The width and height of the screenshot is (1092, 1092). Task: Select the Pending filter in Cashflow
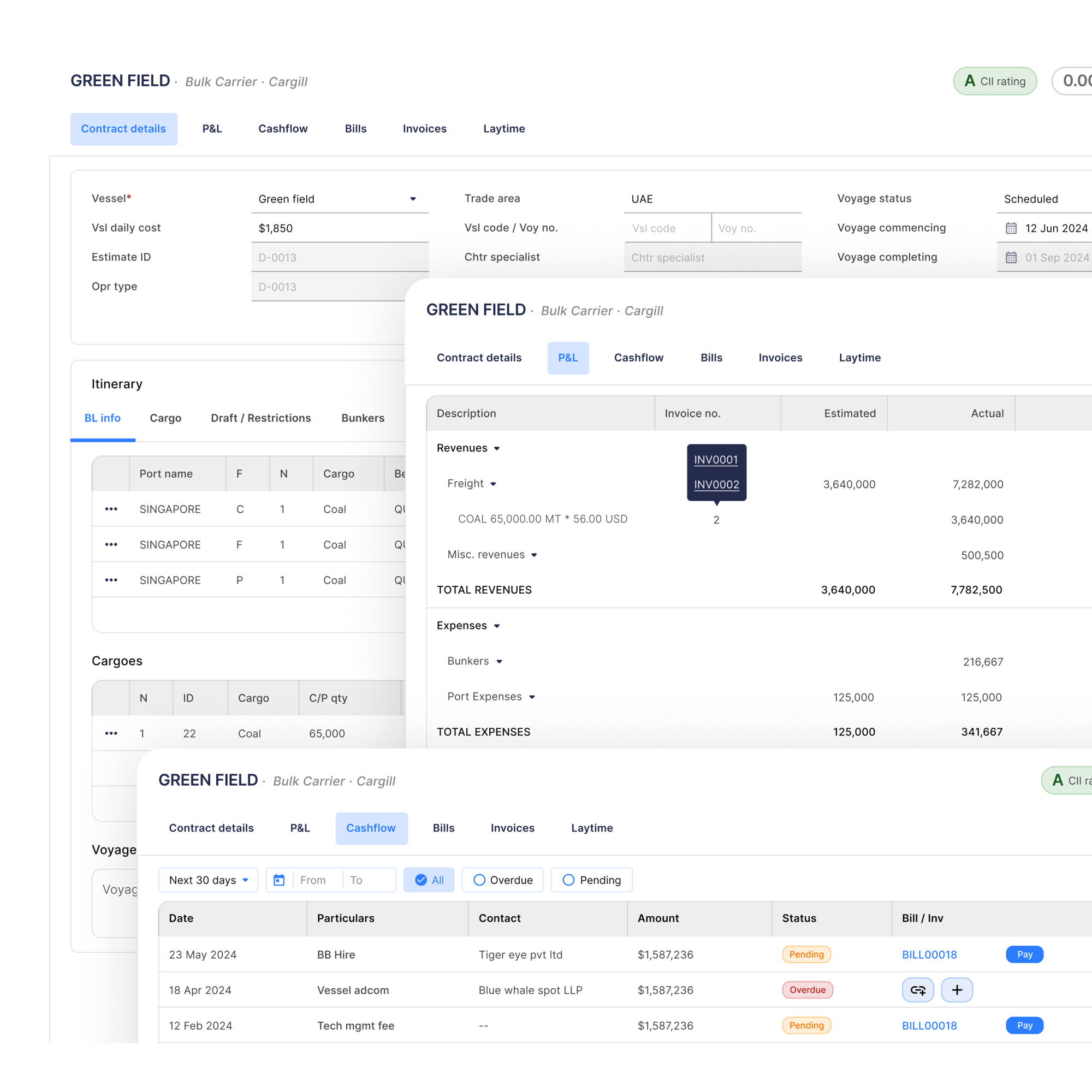click(x=592, y=880)
